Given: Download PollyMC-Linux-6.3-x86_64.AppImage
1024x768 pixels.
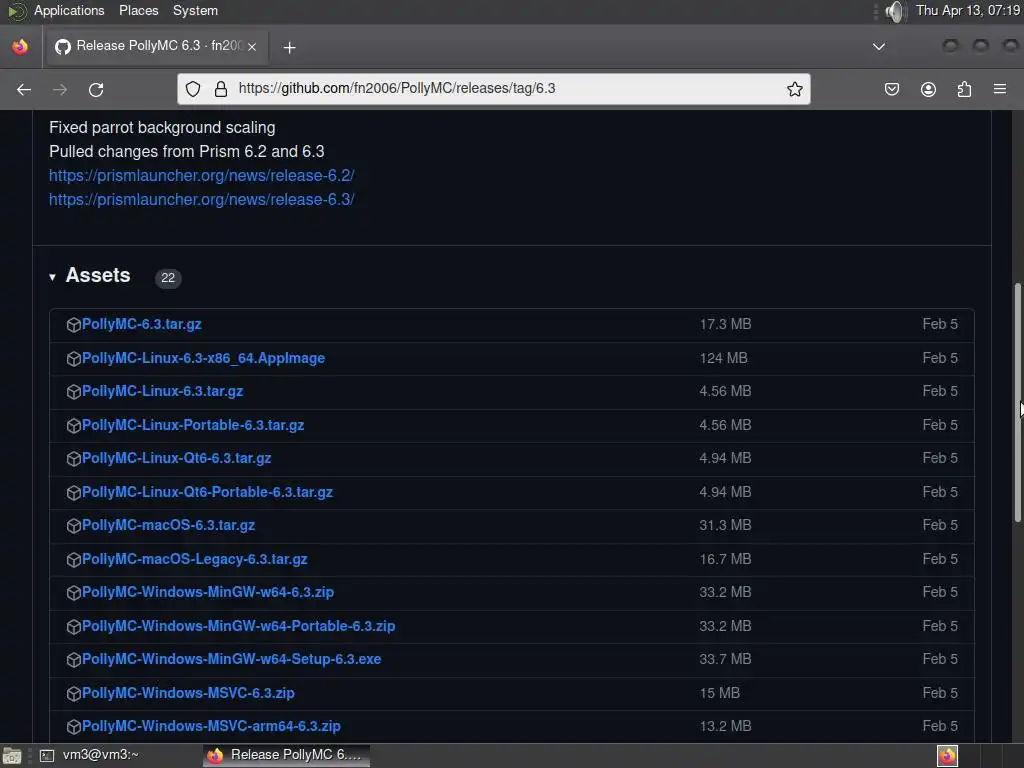Looking at the screenshot, I should tap(203, 359).
